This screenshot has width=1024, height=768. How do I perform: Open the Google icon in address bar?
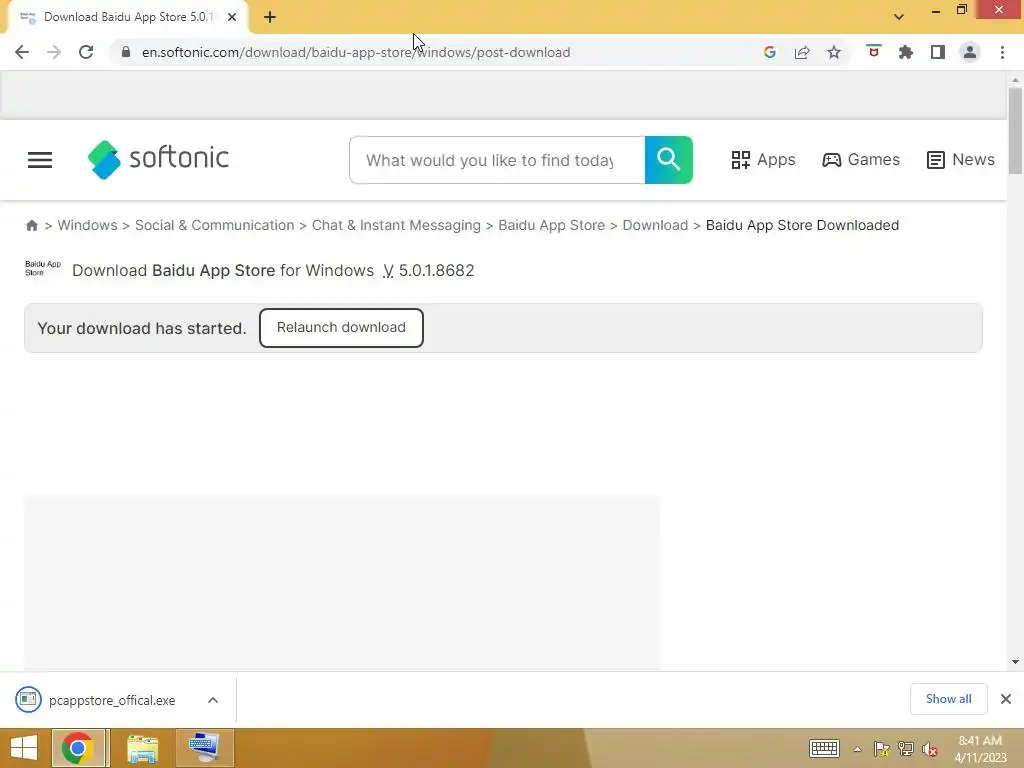tap(769, 52)
